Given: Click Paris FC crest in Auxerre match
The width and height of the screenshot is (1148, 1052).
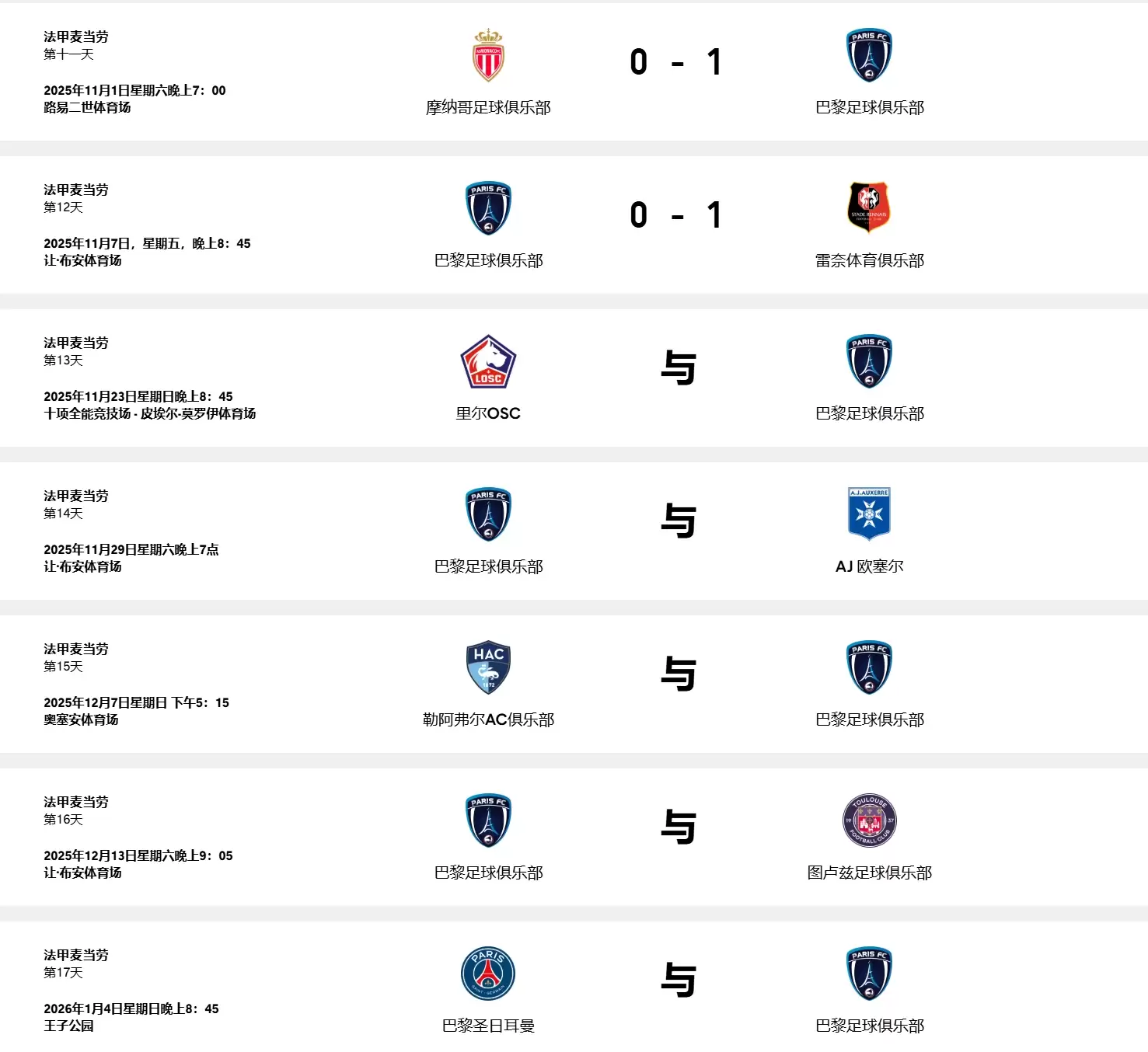Looking at the screenshot, I should [x=488, y=514].
